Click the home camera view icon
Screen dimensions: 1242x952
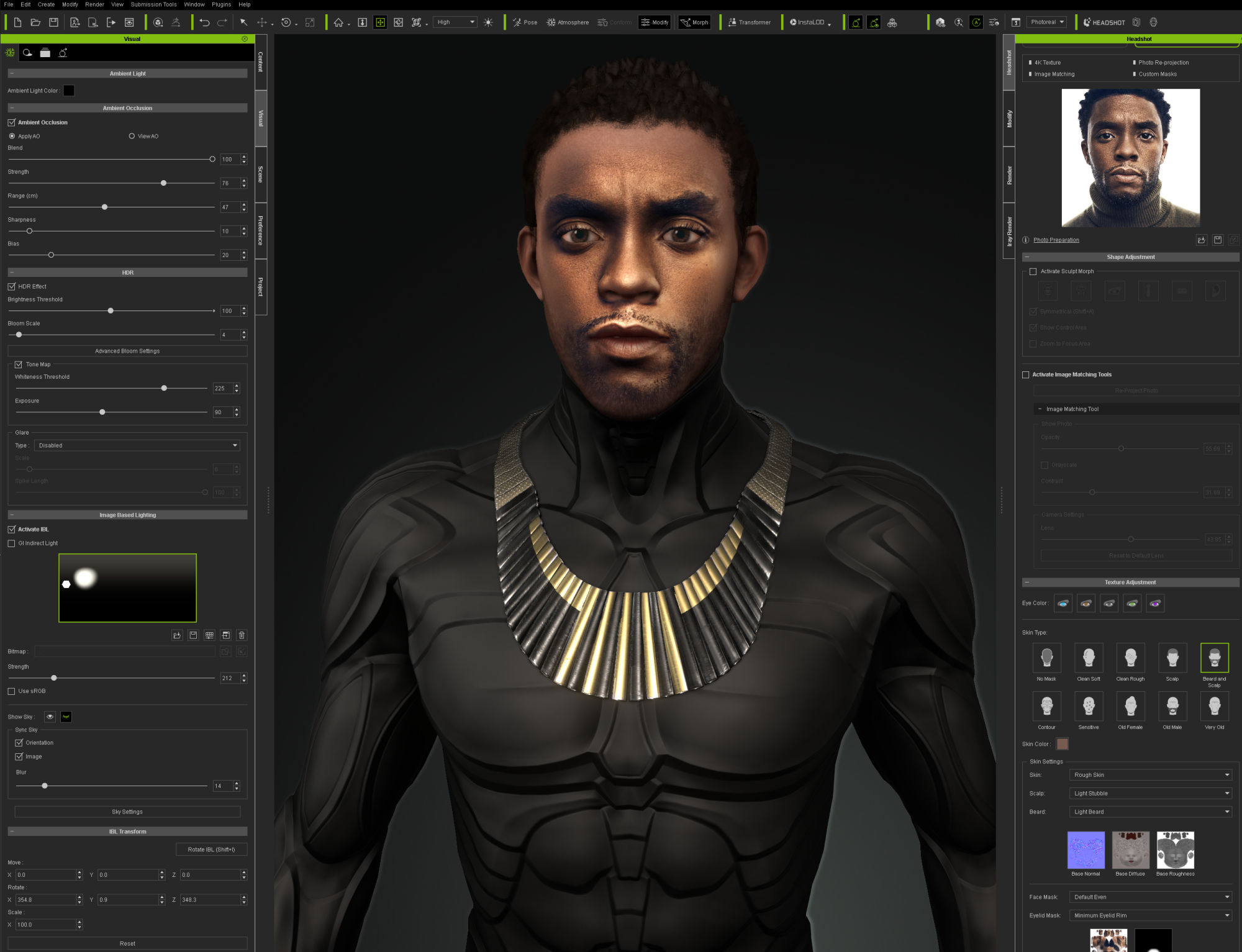click(338, 22)
